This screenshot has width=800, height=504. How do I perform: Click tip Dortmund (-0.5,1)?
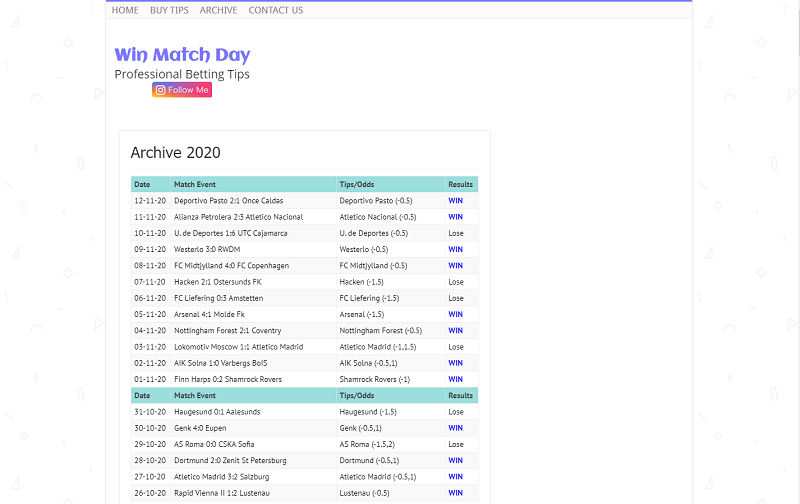coord(369,461)
